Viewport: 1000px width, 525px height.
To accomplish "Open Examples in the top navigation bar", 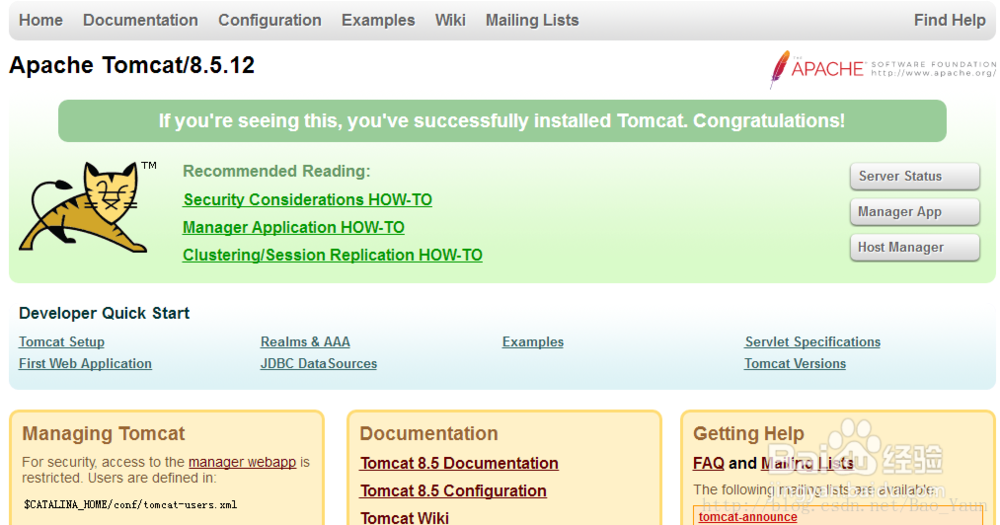I will tap(378, 20).
